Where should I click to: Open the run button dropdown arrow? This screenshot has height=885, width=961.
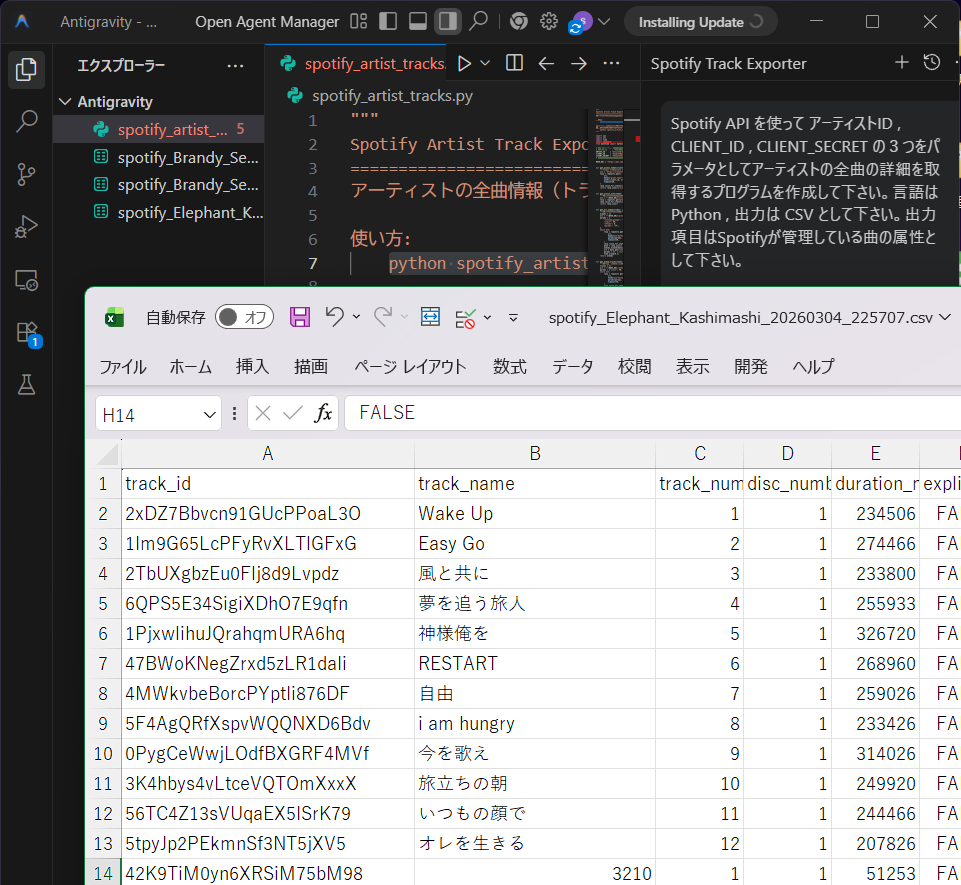(x=486, y=63)
